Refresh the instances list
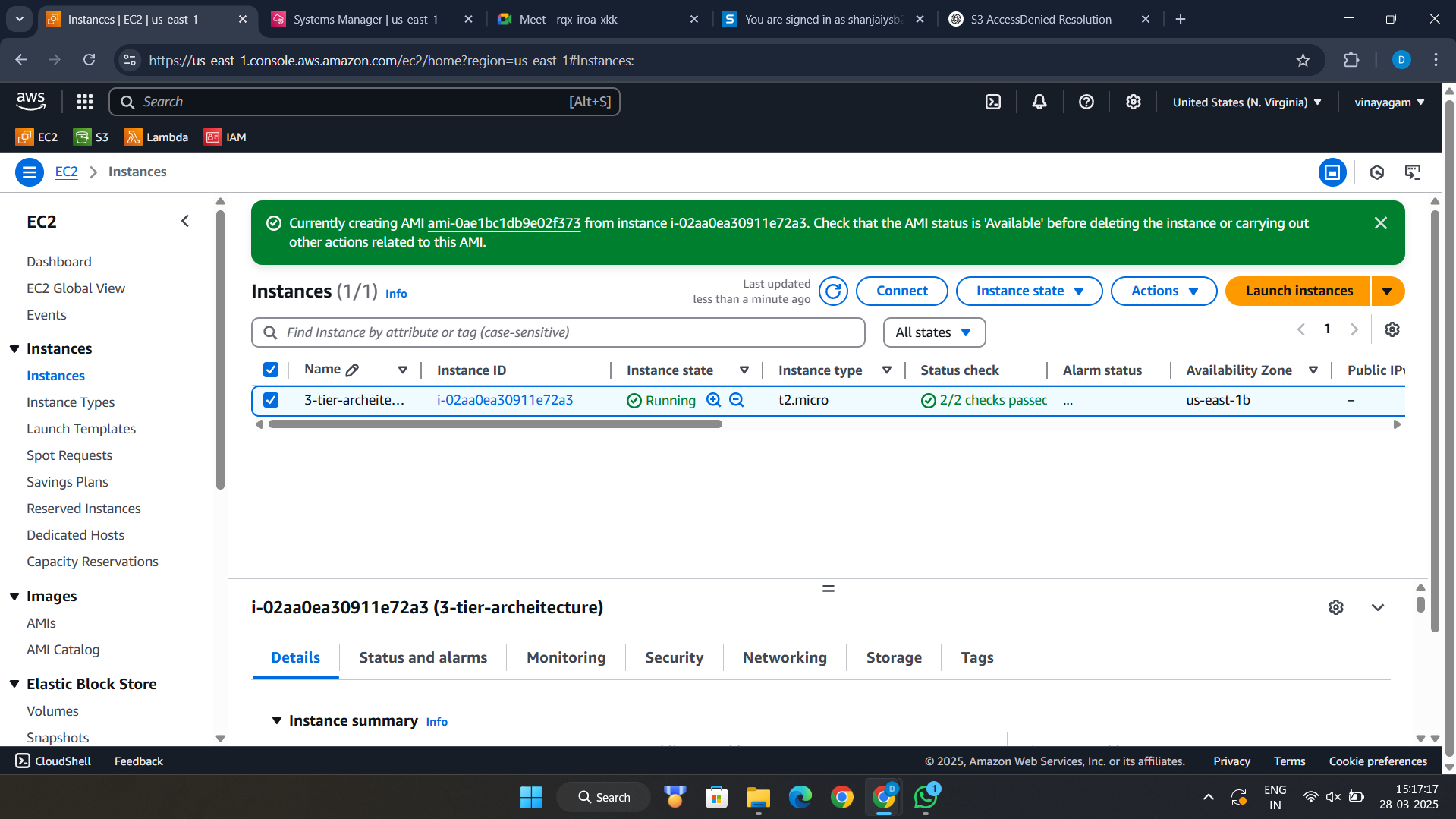The image size is (1456, 819). tap(833, 291)
